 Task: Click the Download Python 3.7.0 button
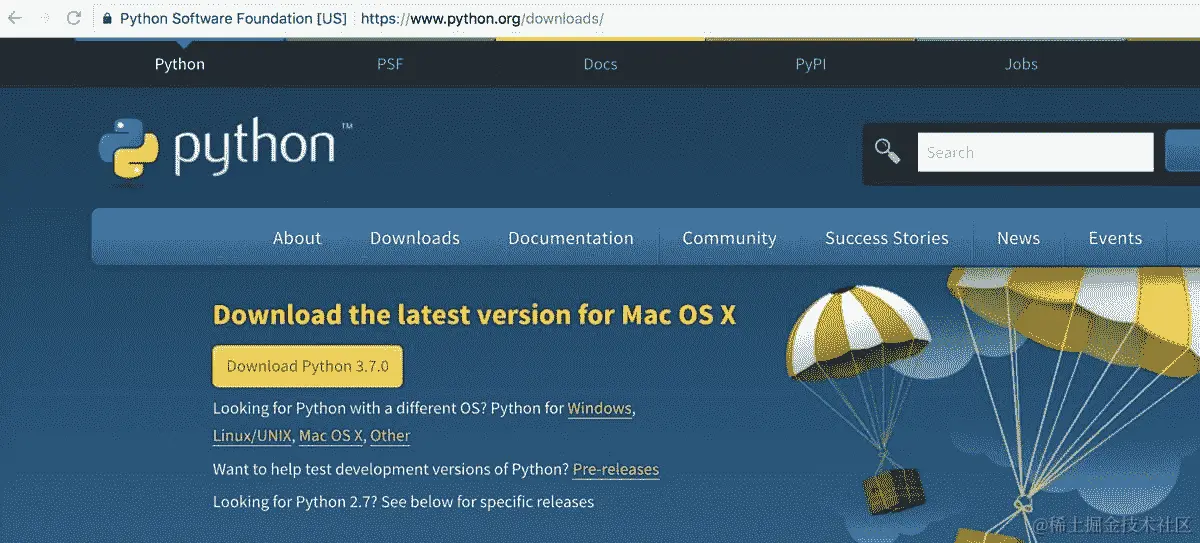[308, 366]
